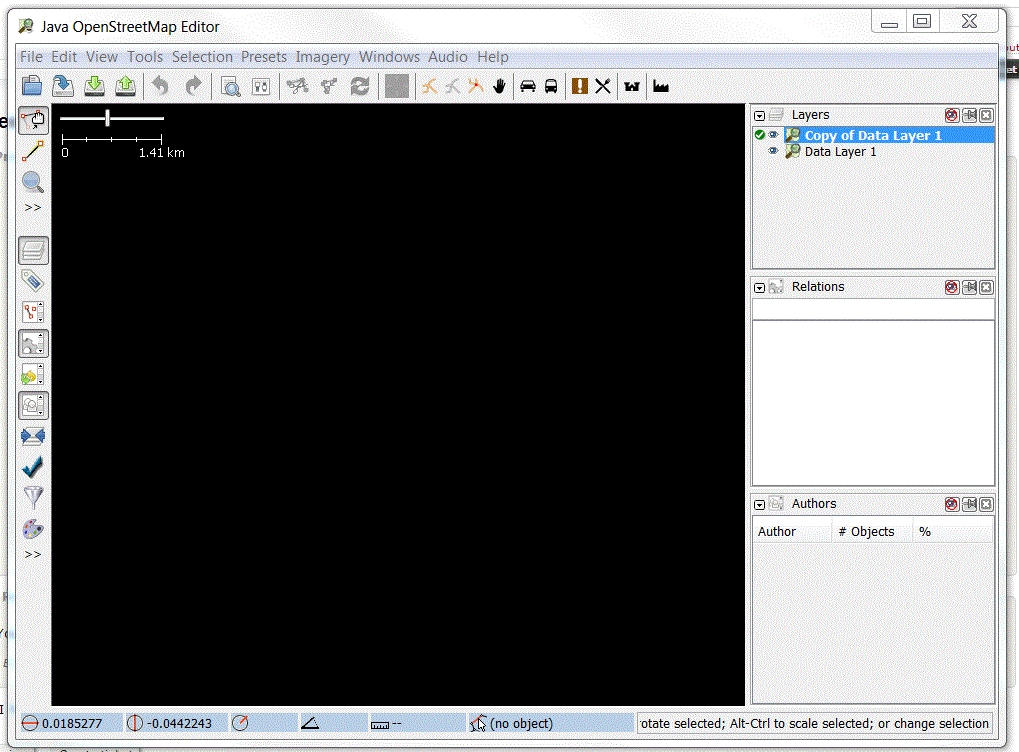Click the Open file icon in toolbar
This screenshot has width=1019, height=752.
(33, 86)
